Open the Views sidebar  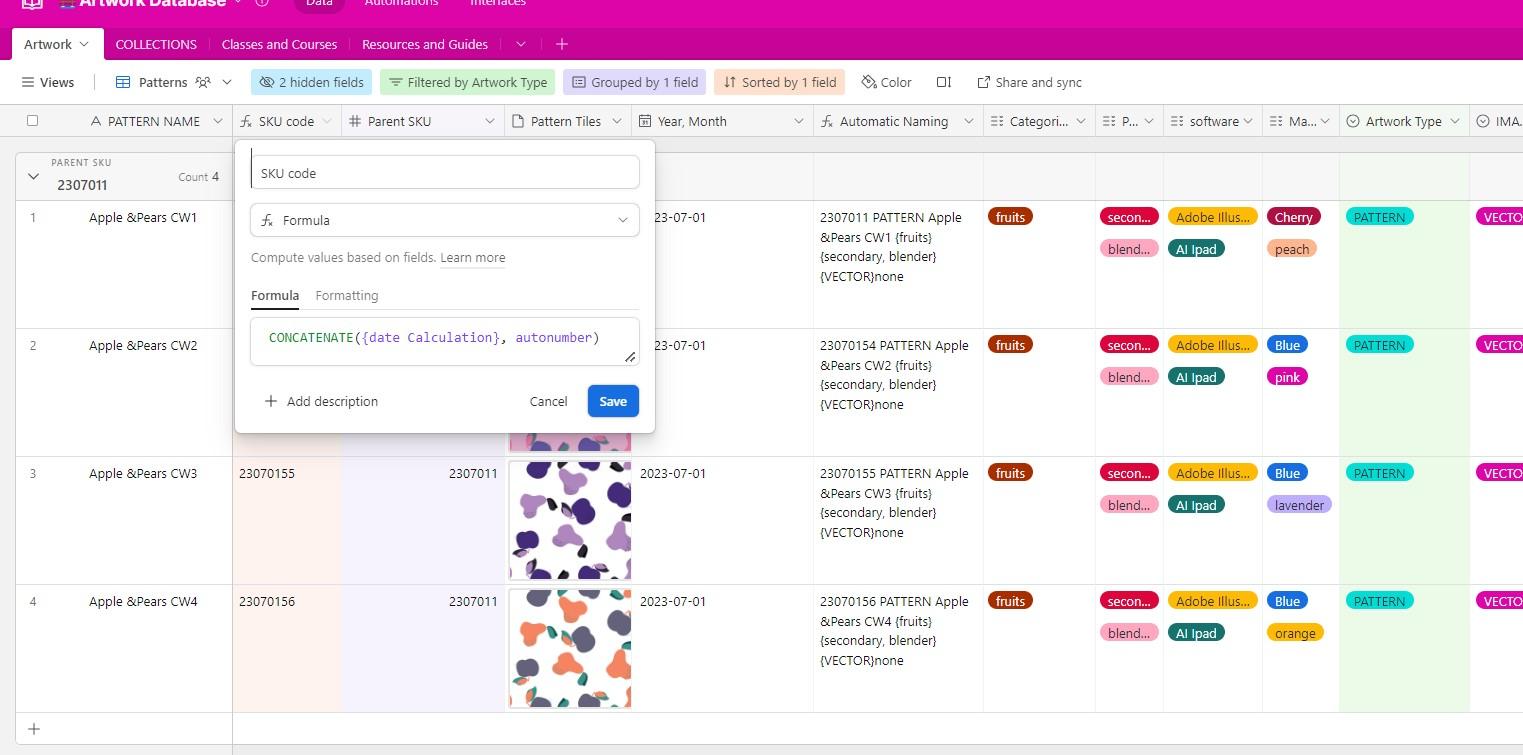48,82
